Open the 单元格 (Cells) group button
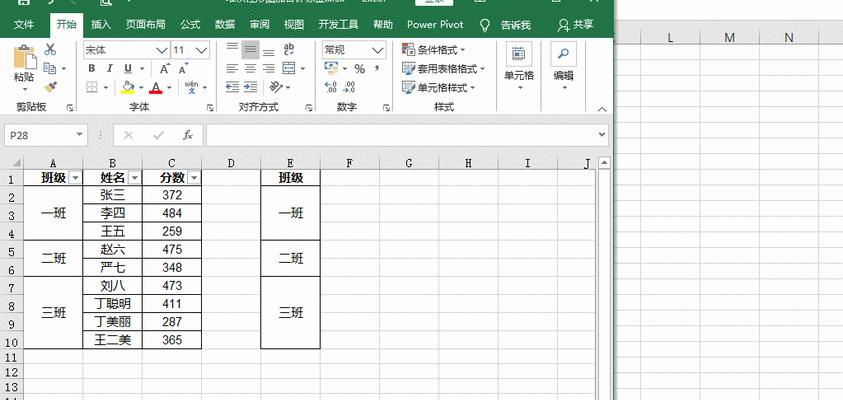 coord(519,67)
